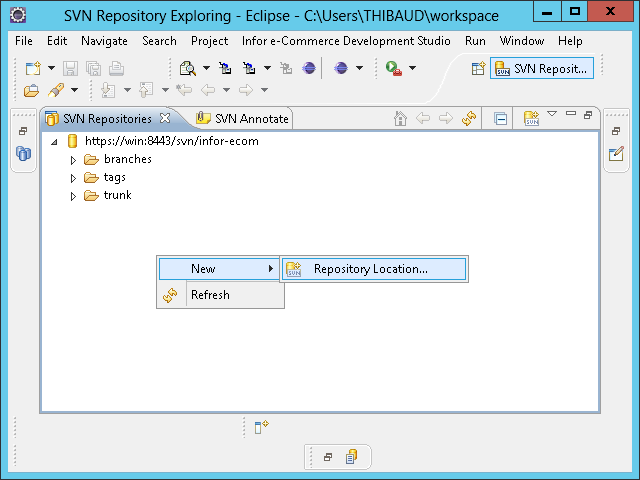Click the New Repository Location toolbar icon
640x480 pixels.
(530, 118)
